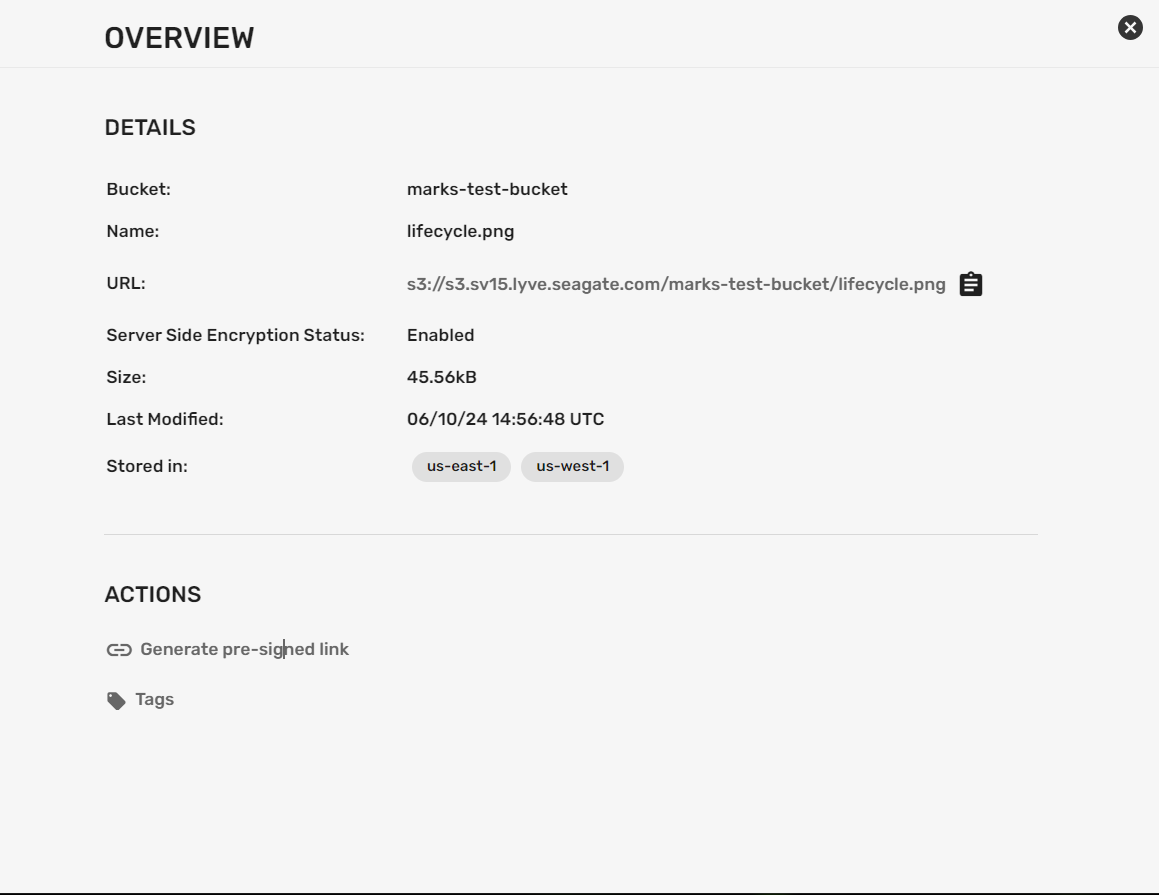Click the Stored in label
This screenshot has height=895, width=1159.
click(147, 466)
